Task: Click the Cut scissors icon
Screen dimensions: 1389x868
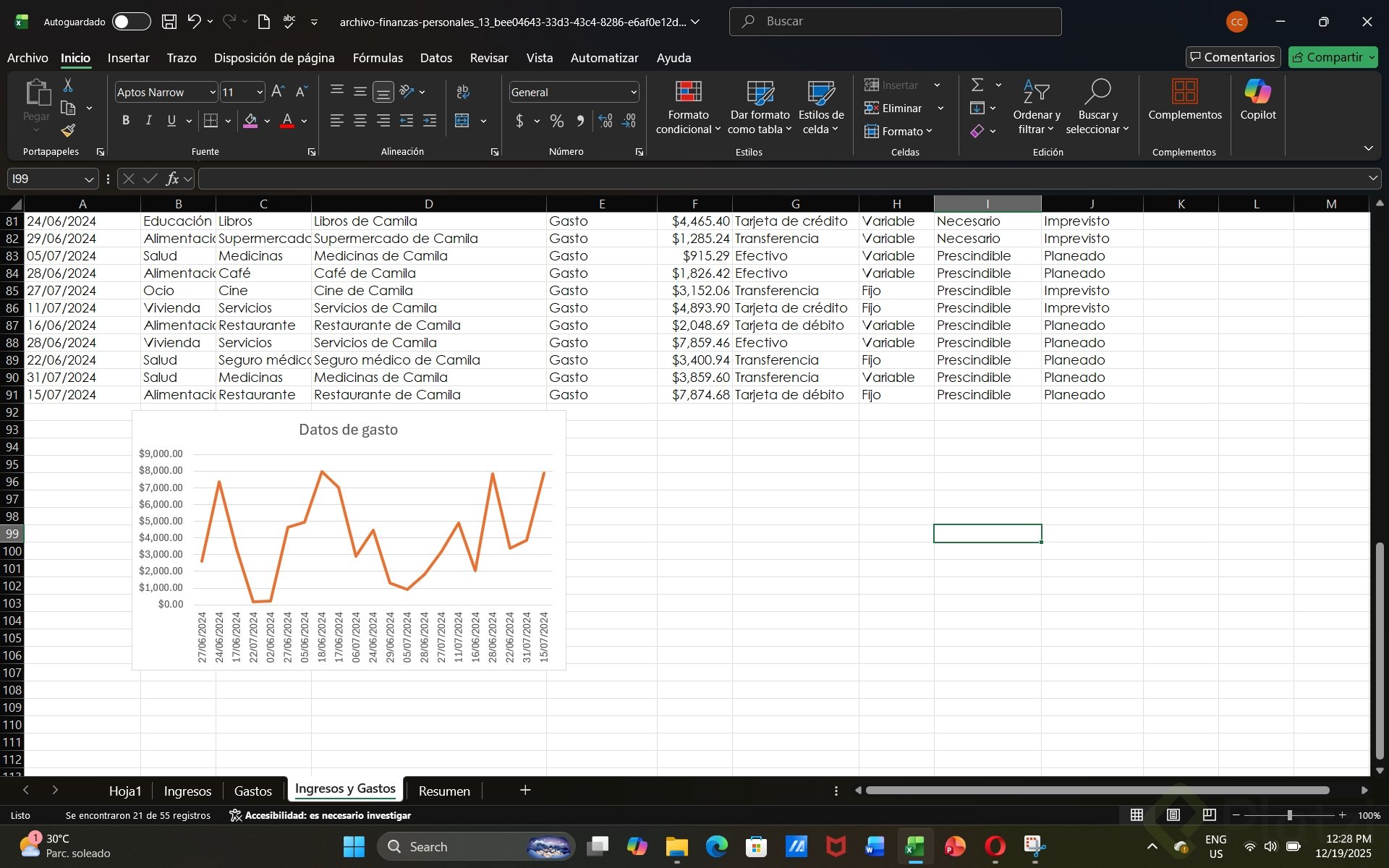Action: click(68, 85)
